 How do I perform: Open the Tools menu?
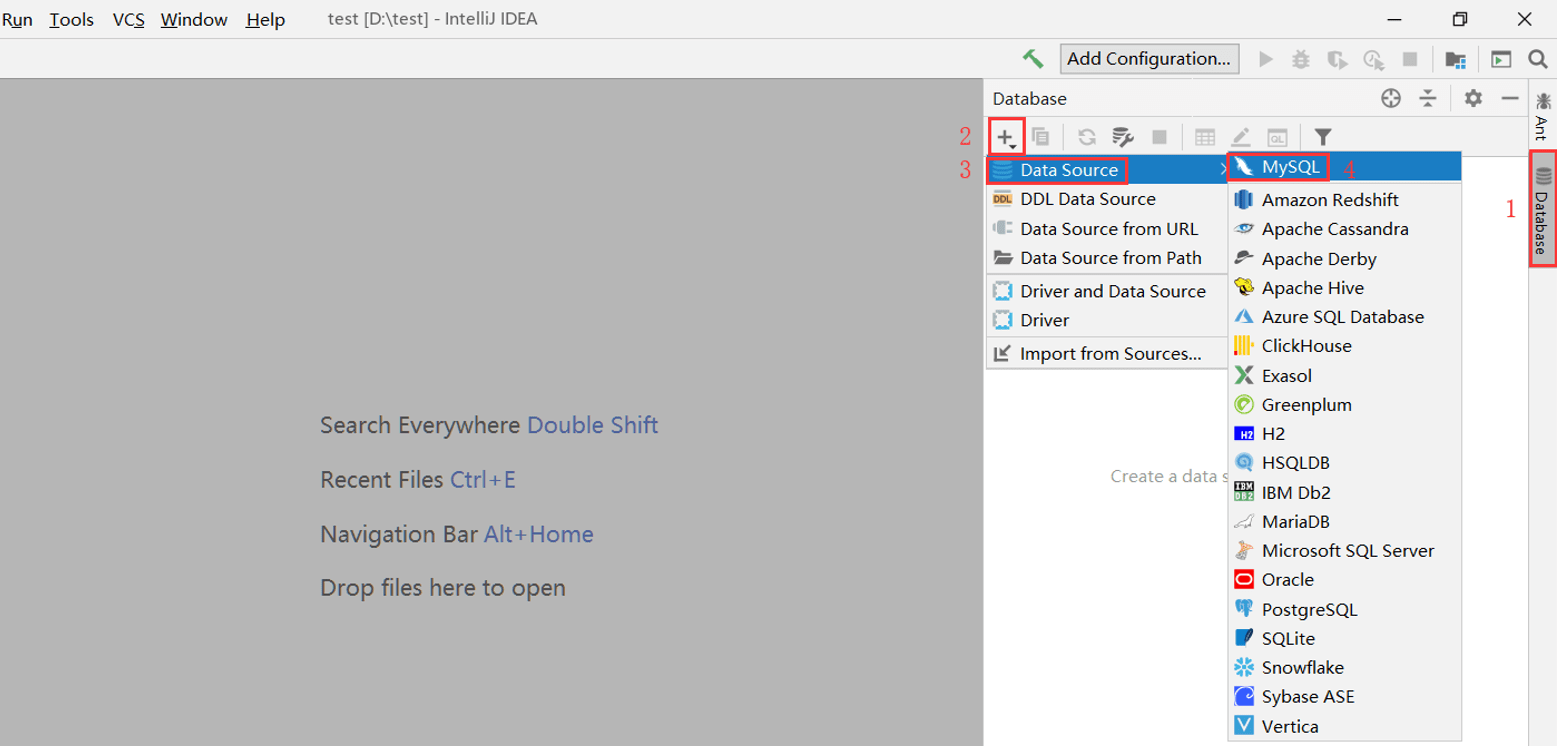coord(71,19)
